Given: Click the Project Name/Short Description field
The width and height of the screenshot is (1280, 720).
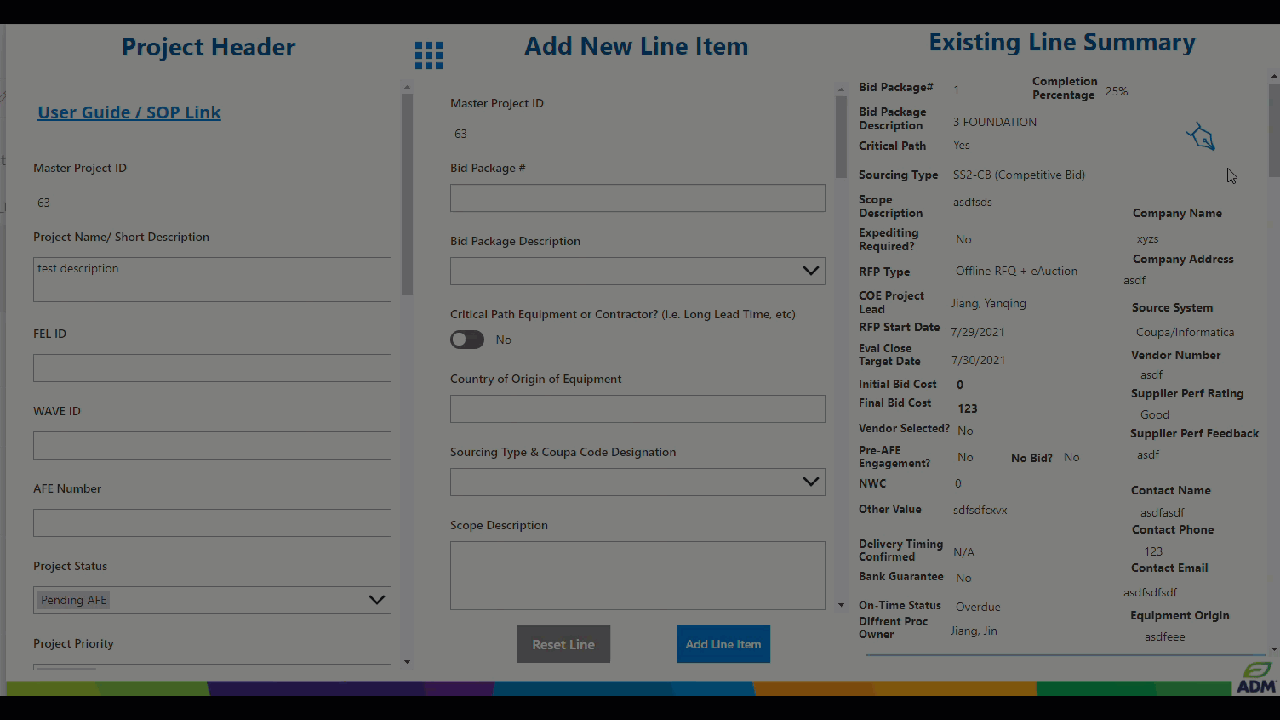Looking at the screenshot, I should click(212, 278).
